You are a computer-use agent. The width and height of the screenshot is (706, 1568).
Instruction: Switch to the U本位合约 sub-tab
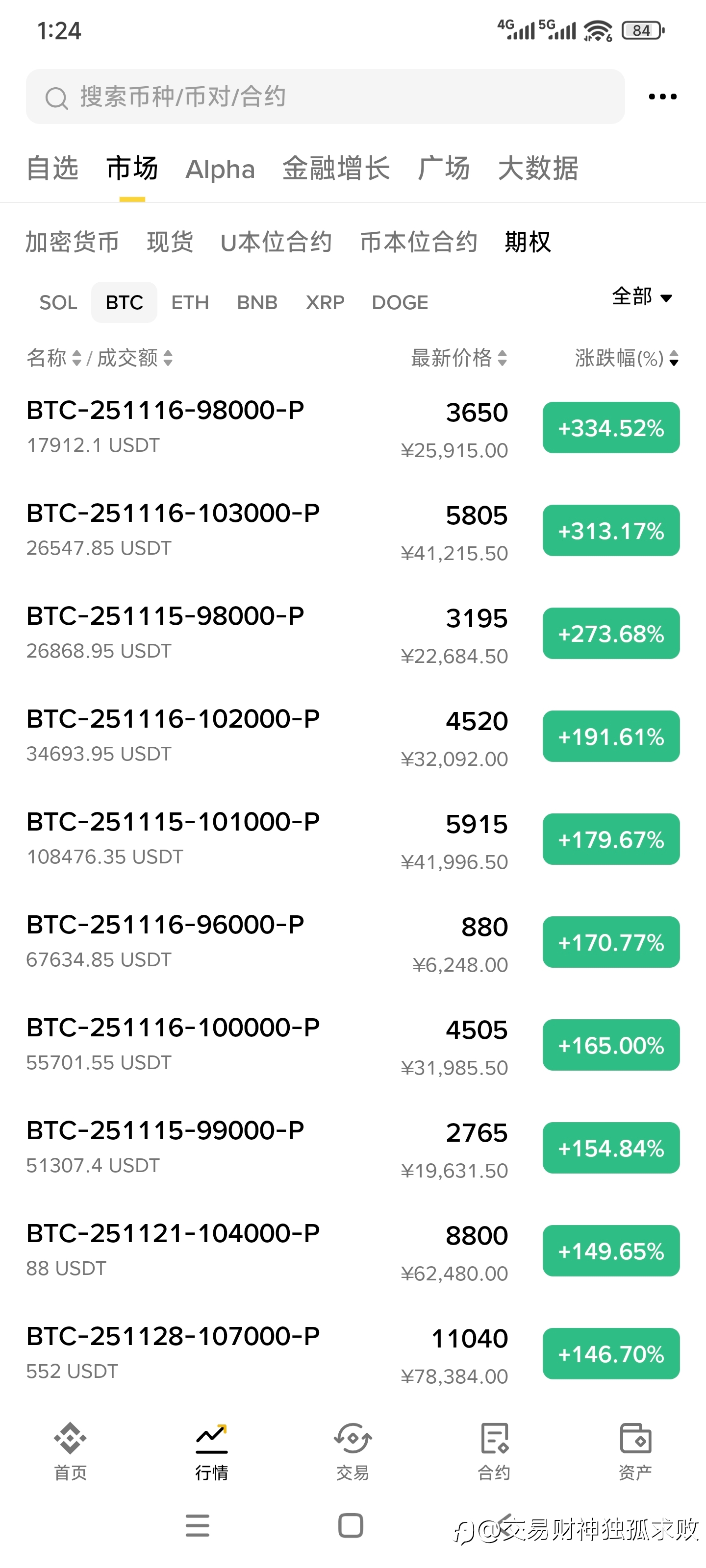[x=276, y=242]
